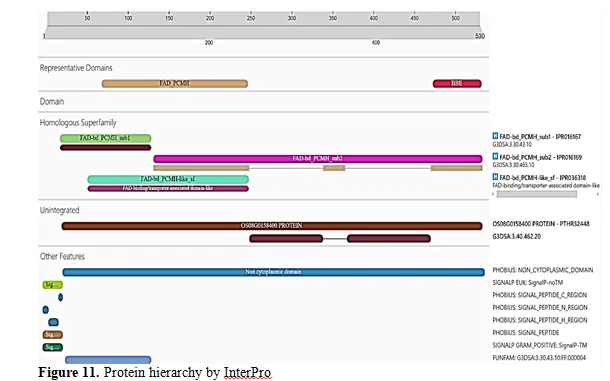Click the G3DSA:3.30.465.10 accession text

click(513, 165)
